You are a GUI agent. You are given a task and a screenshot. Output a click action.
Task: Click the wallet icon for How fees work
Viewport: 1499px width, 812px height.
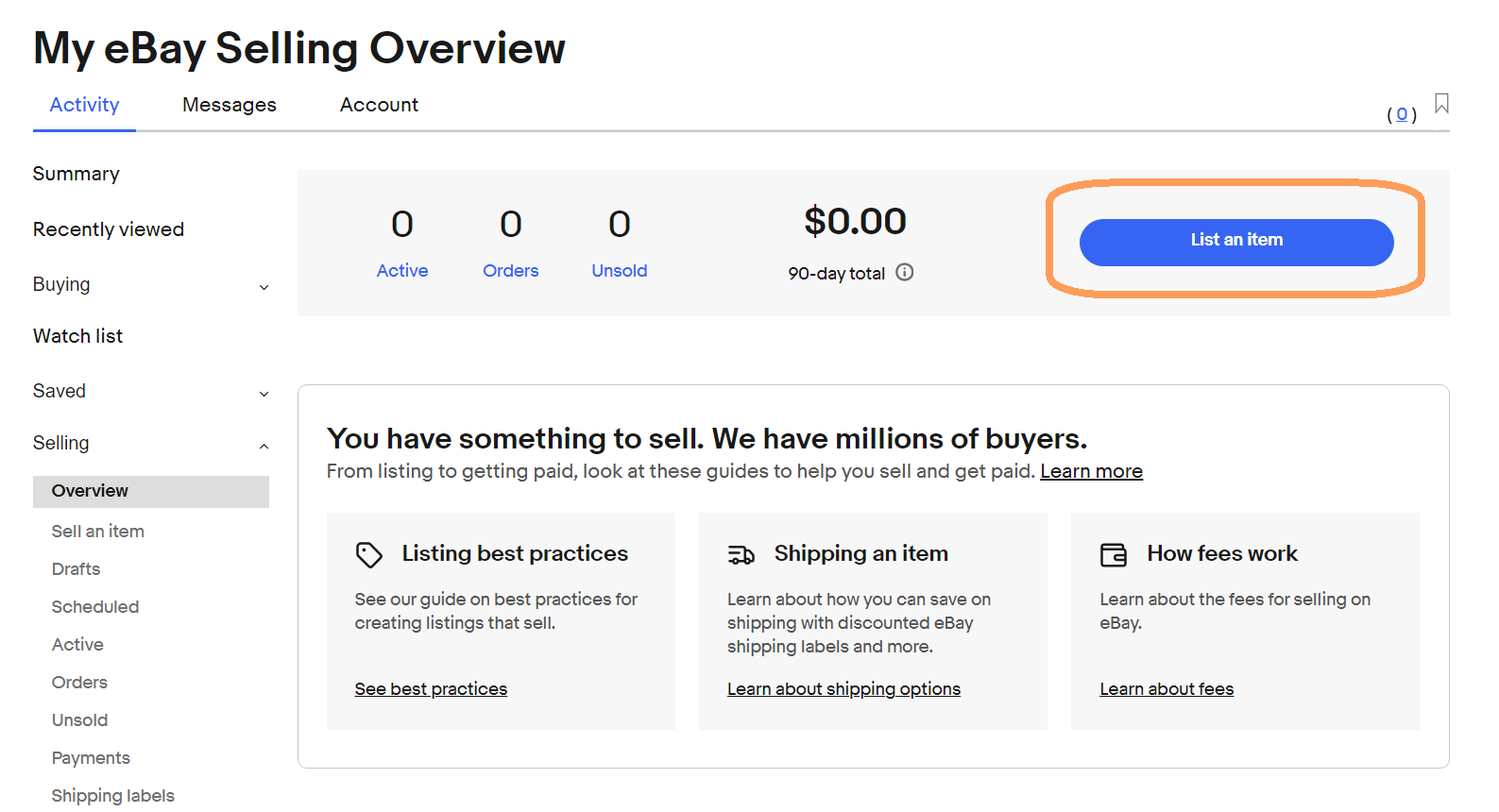tap(1114, 554)
